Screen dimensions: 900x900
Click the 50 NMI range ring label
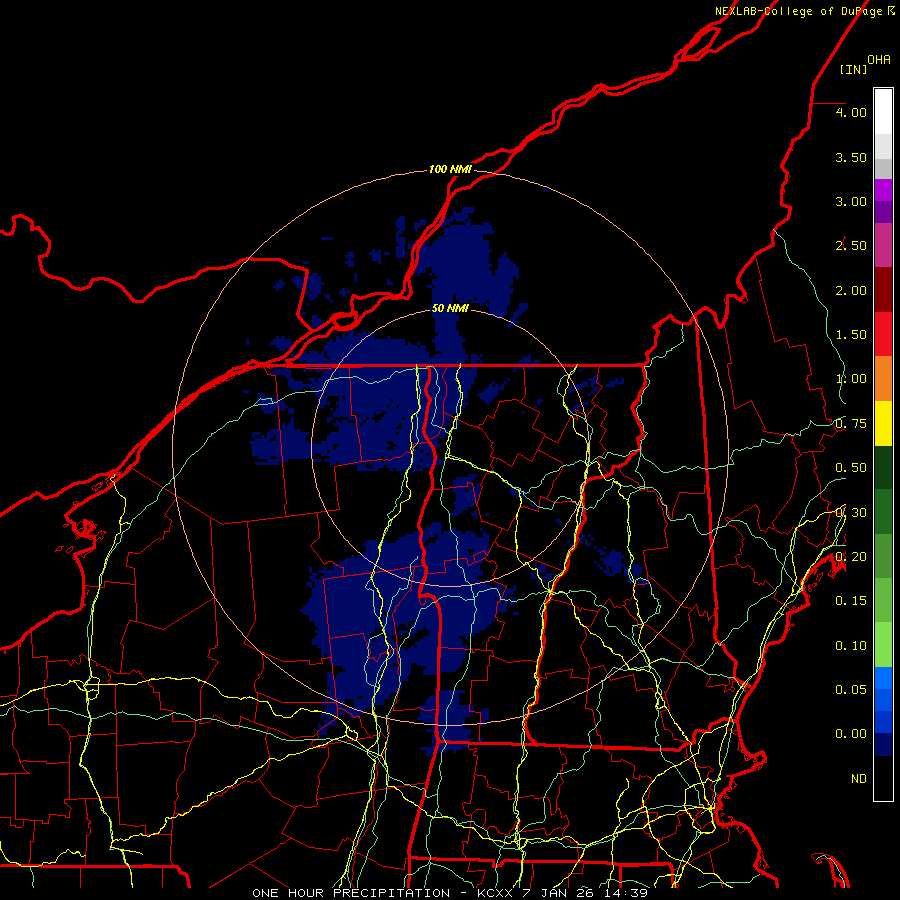(450, 308)
